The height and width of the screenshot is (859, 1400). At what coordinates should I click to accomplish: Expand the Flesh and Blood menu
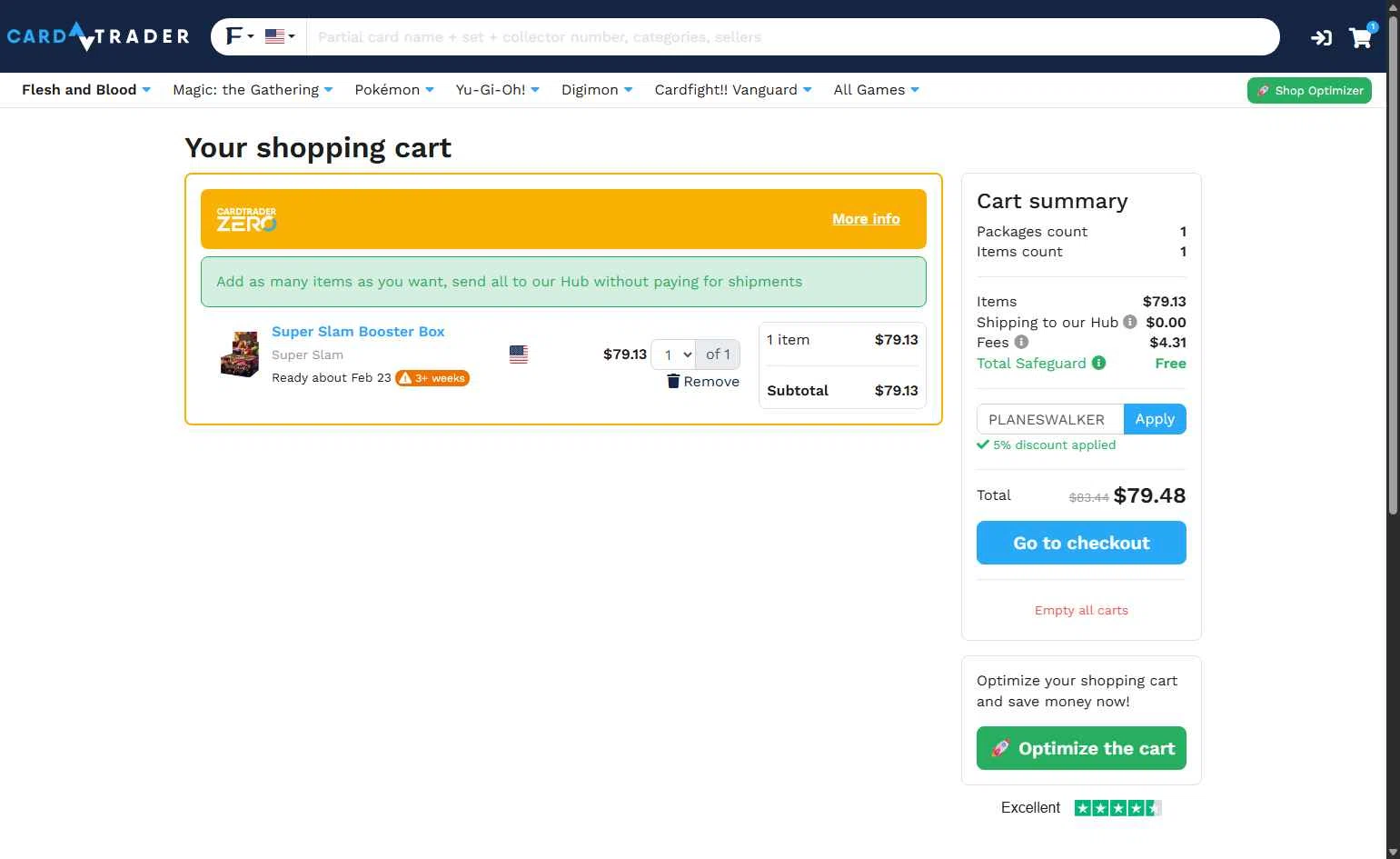(86, 90)
